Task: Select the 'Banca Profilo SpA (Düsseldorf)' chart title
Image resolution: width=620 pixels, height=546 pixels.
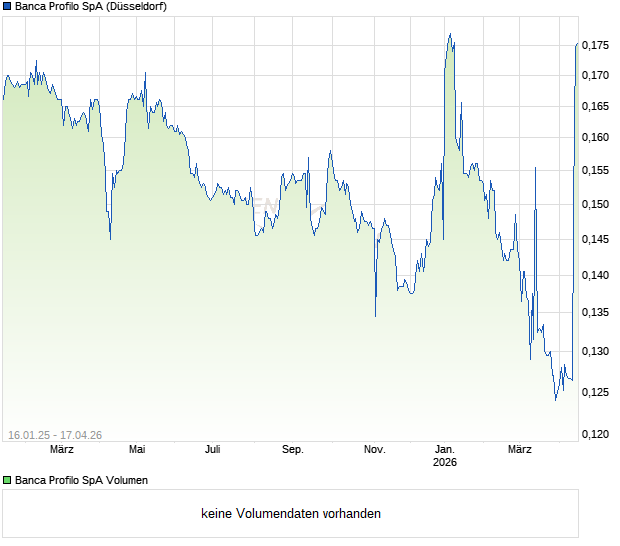Action: click(91, 6)
